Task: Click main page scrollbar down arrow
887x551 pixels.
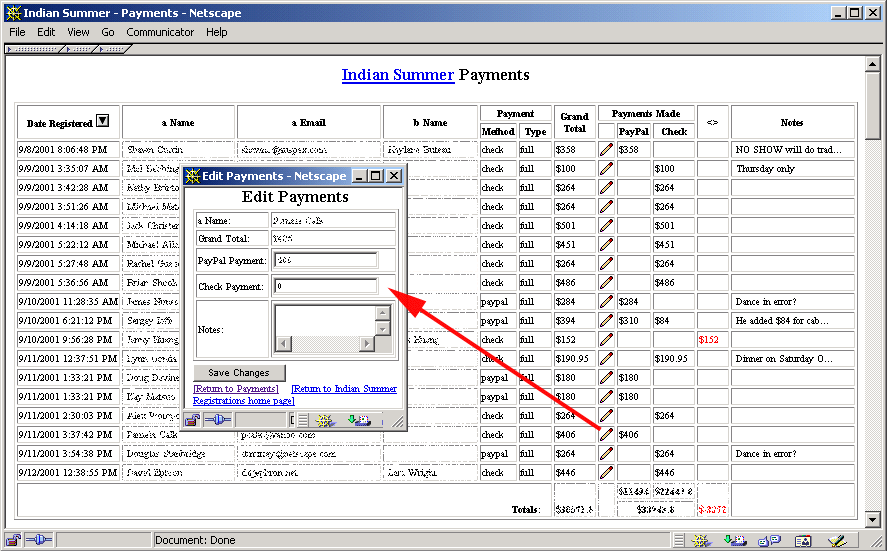Action: pyautogui.click(x=872, y=518)
